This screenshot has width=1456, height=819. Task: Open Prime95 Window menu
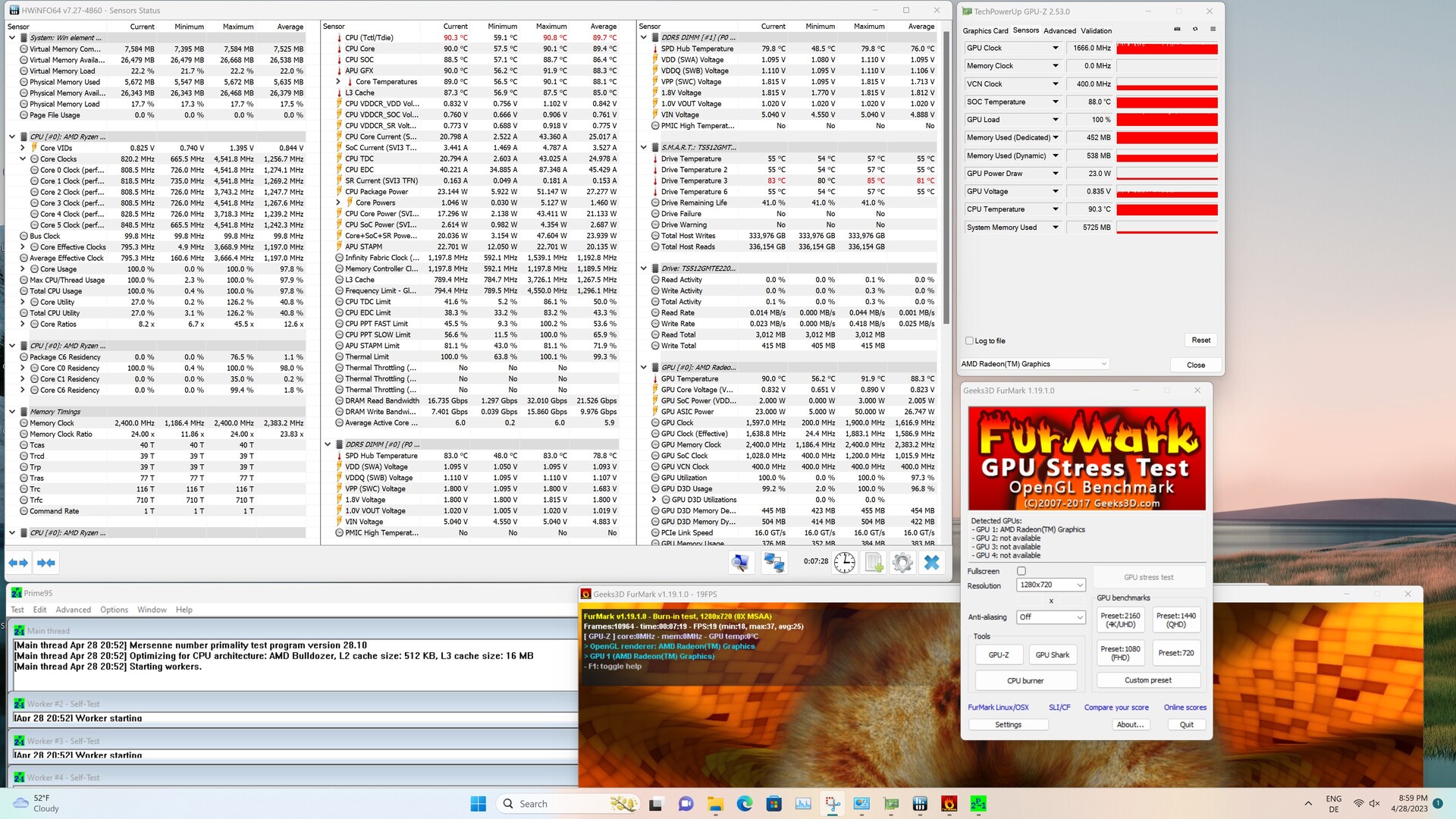pyautogui.click(x=152, y=610)
